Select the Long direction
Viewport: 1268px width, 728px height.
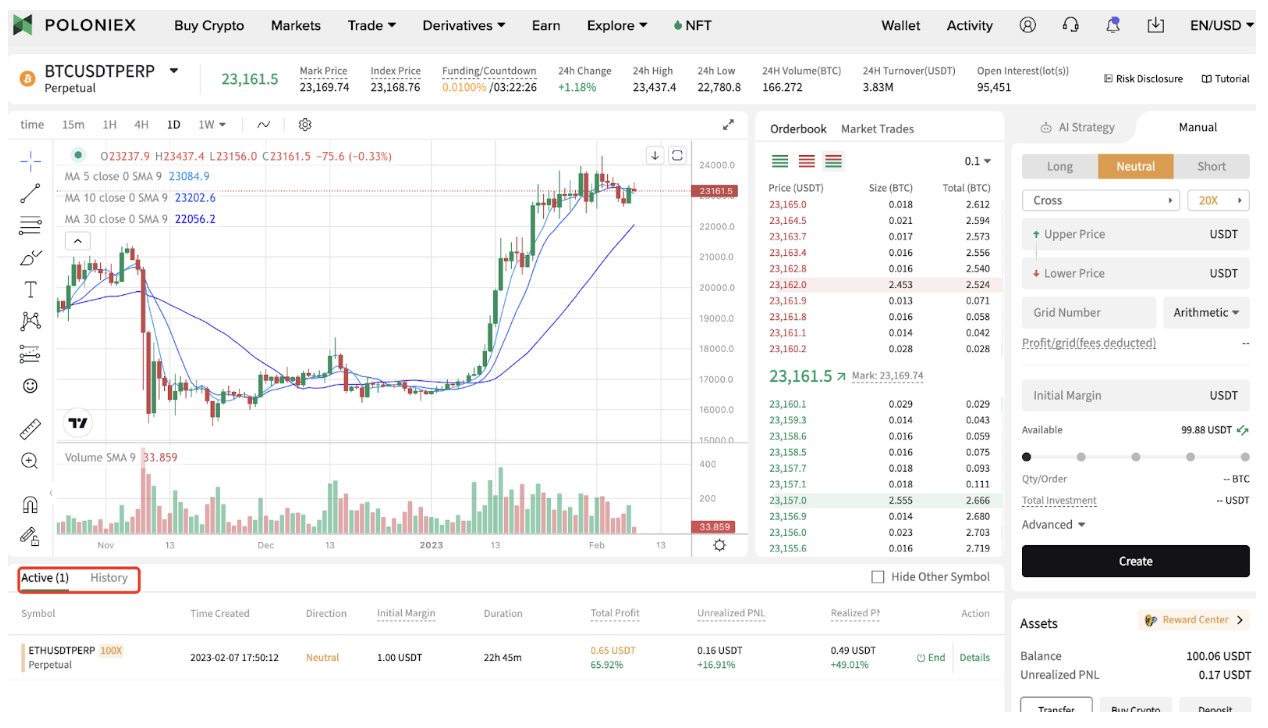[x=1059, y=167]
